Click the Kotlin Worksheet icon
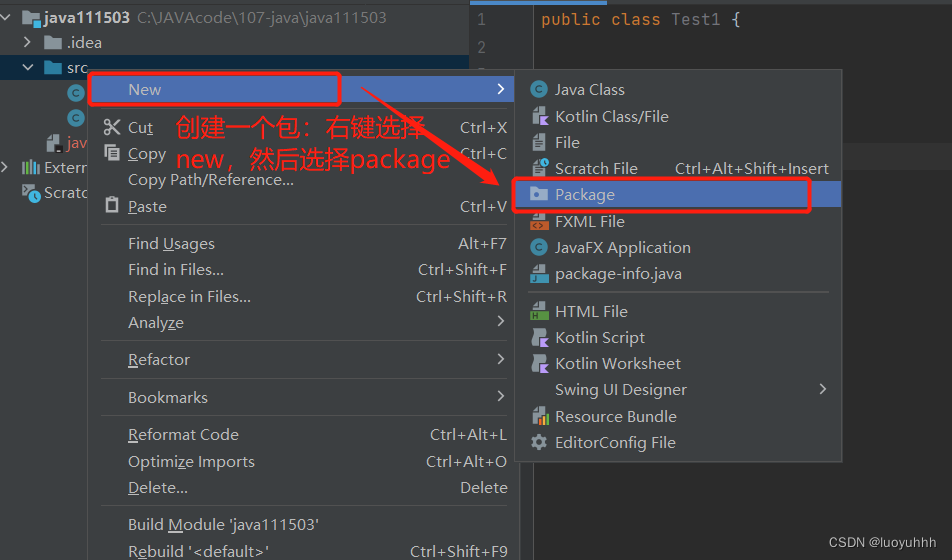952x560 pixels. tap(540, 364)
